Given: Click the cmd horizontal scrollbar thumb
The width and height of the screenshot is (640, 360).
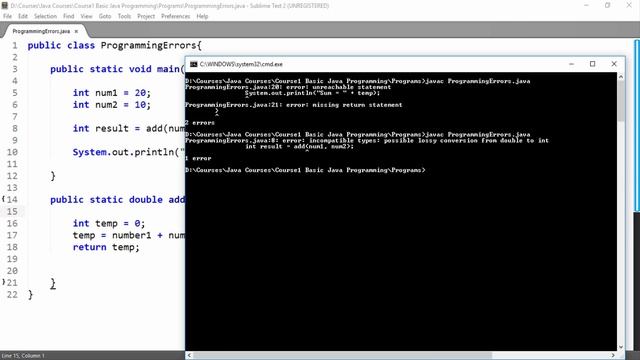Looking at the screenshot, I should 342,356.
